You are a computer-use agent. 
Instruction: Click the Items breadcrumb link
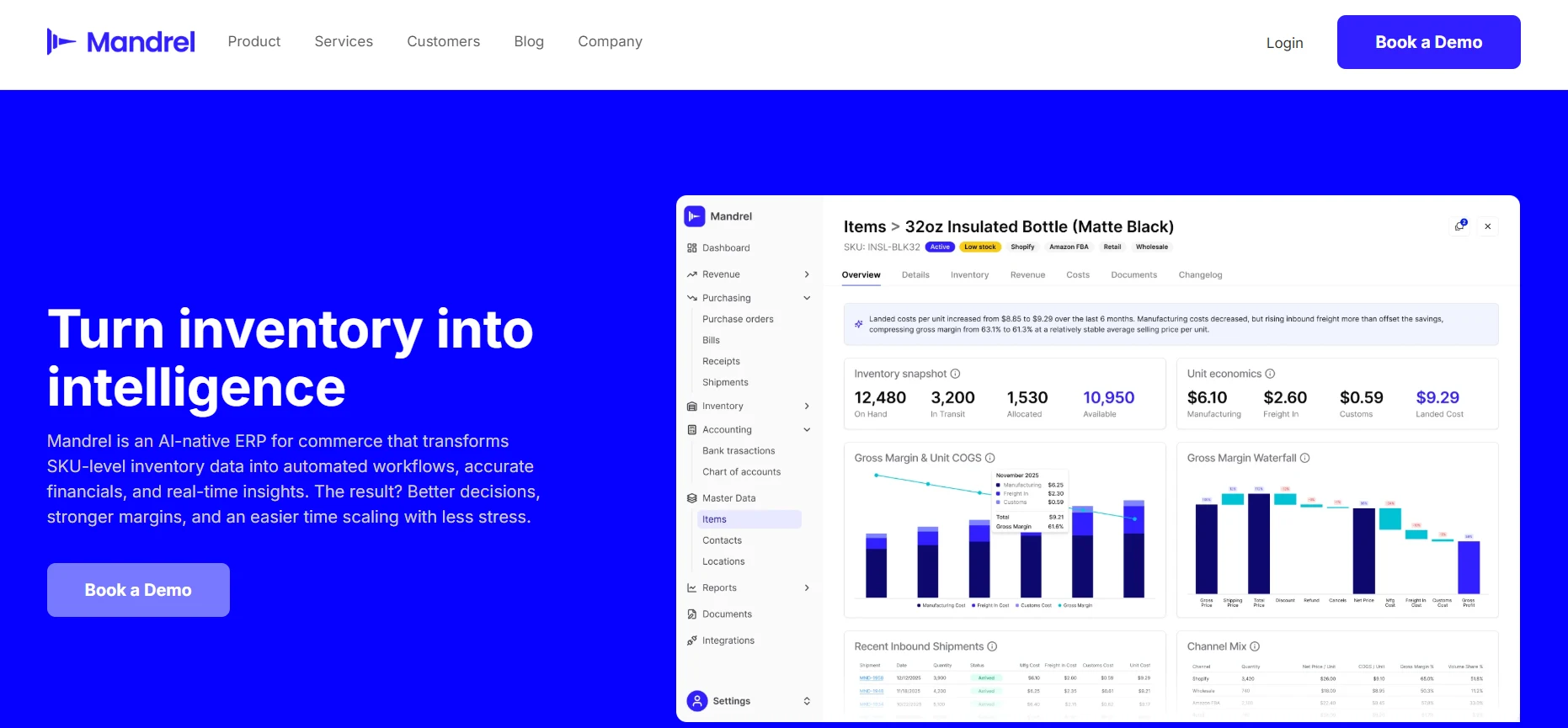865,226
